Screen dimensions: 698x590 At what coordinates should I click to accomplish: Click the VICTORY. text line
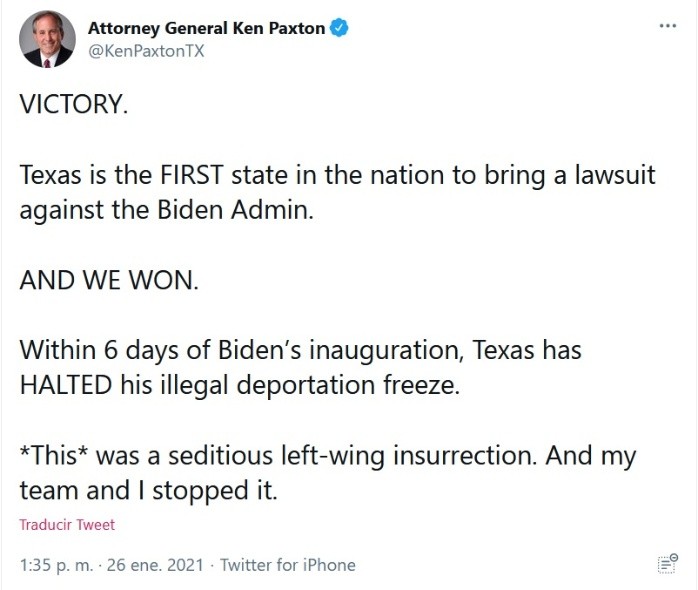(x=74, y=105)
